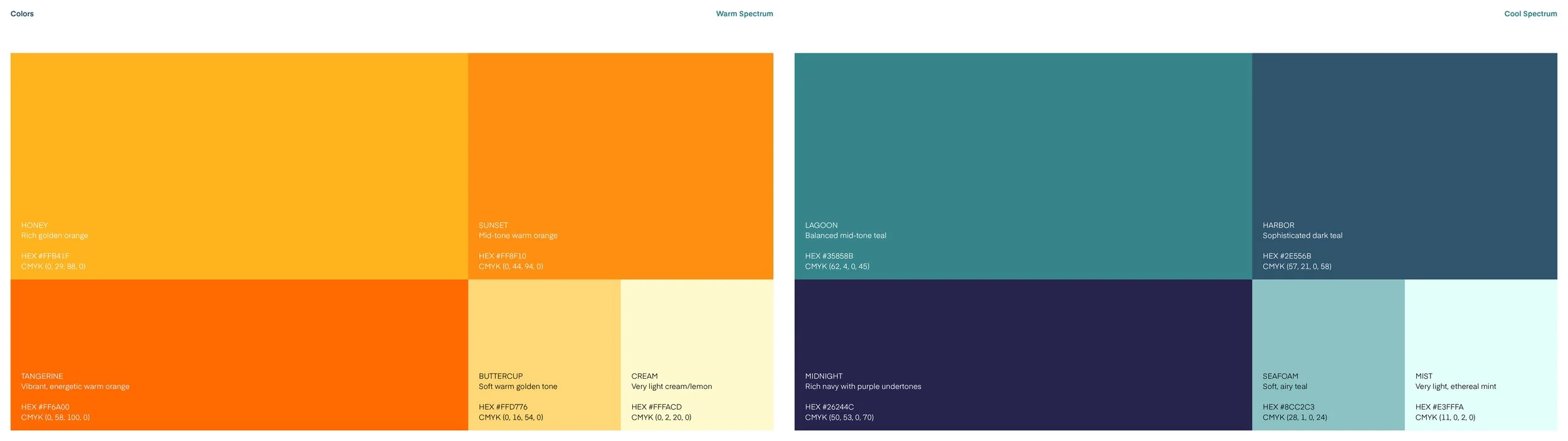The height and width of the screenshot is (441, 1568).
Task: Click 'CMYK (0, 58, 100, 0)' value
Action: pos(55,418)
